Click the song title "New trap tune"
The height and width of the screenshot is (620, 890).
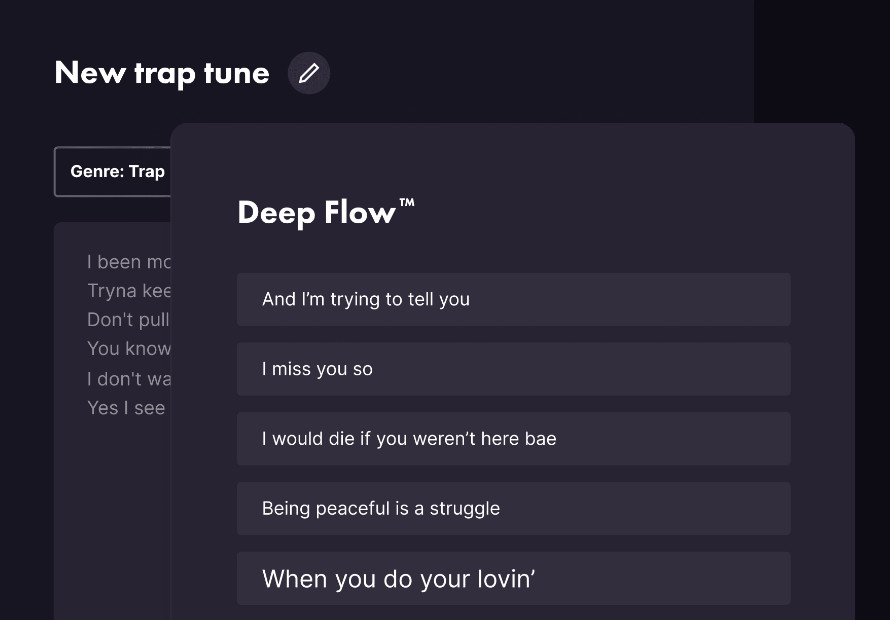pos(161,72)
